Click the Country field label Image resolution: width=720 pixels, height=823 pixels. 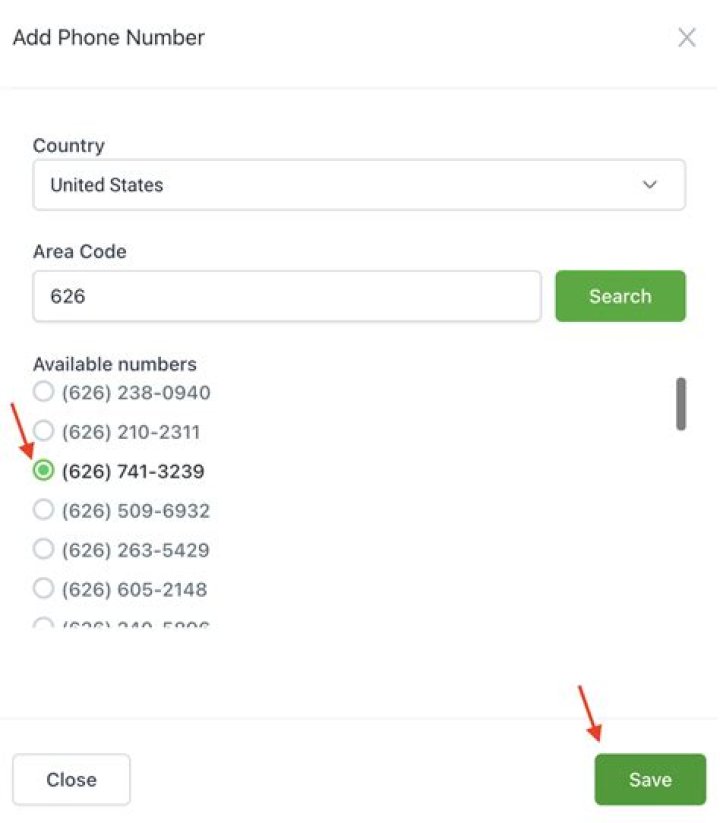pyautogui.click(x=68, y=145)
